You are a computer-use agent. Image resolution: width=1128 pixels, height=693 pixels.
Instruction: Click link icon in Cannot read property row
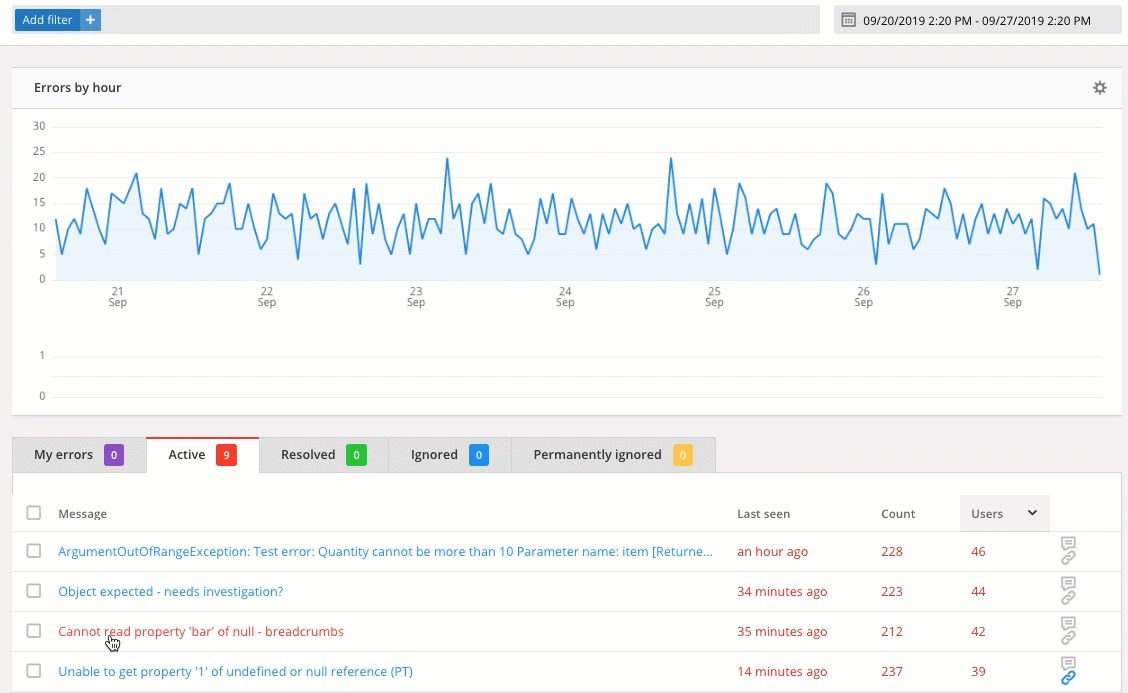pyautogui.click(x=1068, y=638)
